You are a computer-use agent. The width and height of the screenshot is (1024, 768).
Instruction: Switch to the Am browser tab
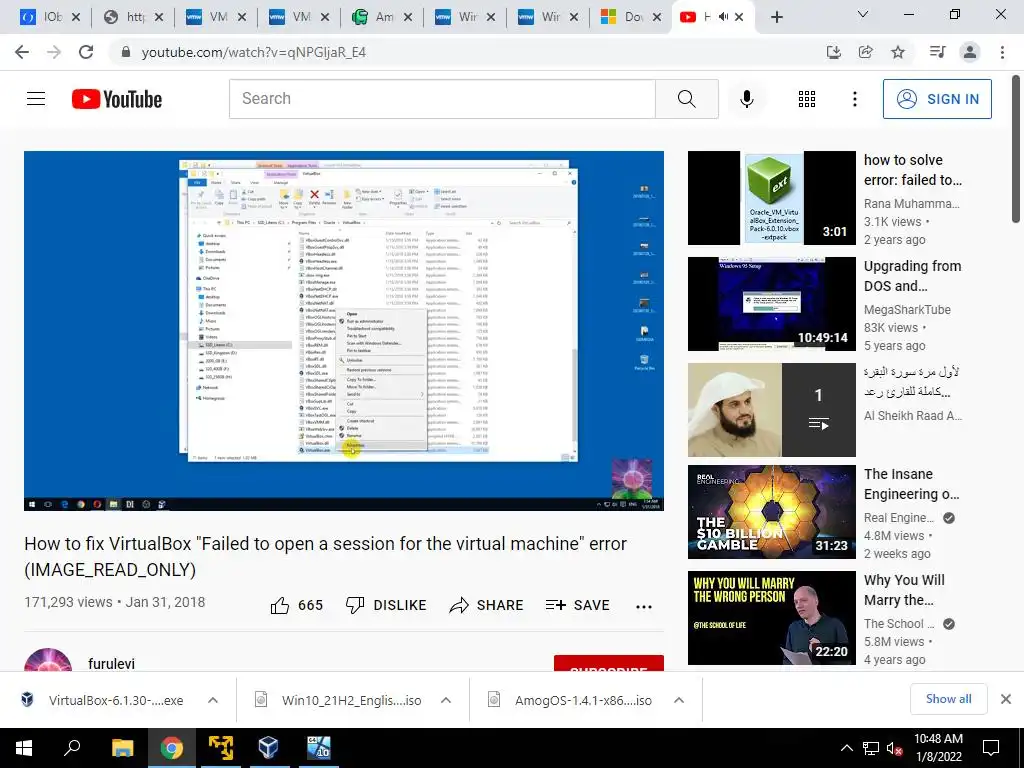382,17
